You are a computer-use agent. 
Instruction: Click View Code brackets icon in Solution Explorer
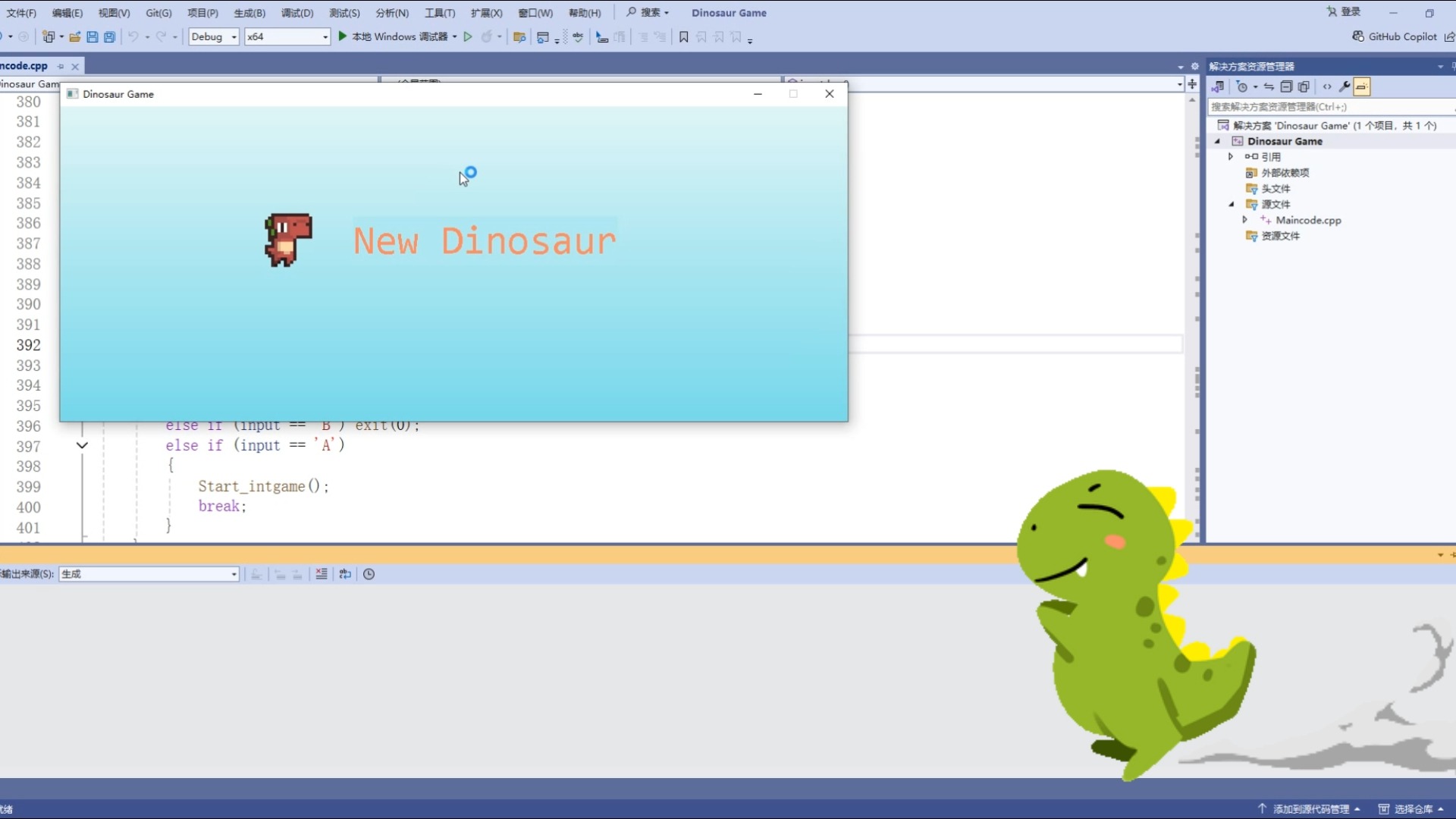pyautogui.click(x=1327, y=86)
